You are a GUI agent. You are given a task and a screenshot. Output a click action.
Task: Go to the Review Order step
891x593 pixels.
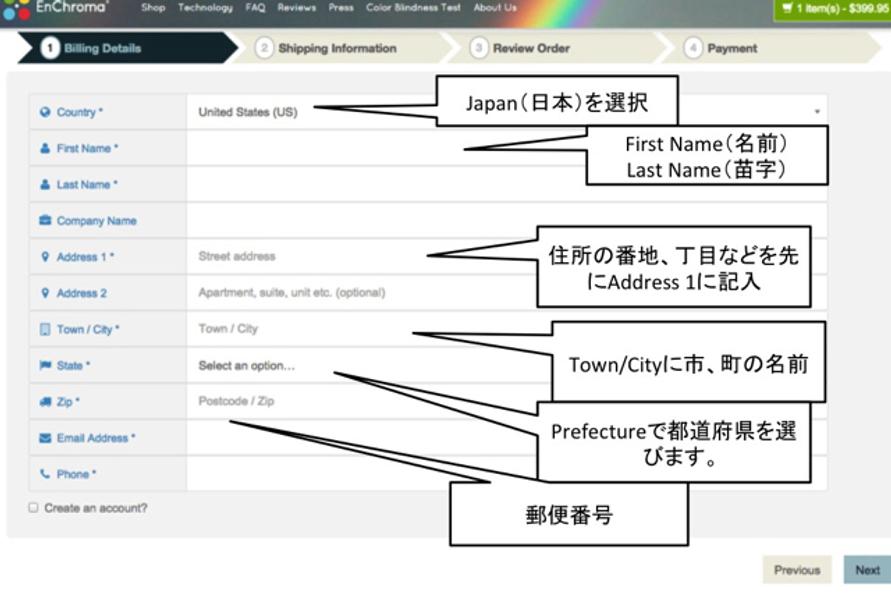(557, 48)
